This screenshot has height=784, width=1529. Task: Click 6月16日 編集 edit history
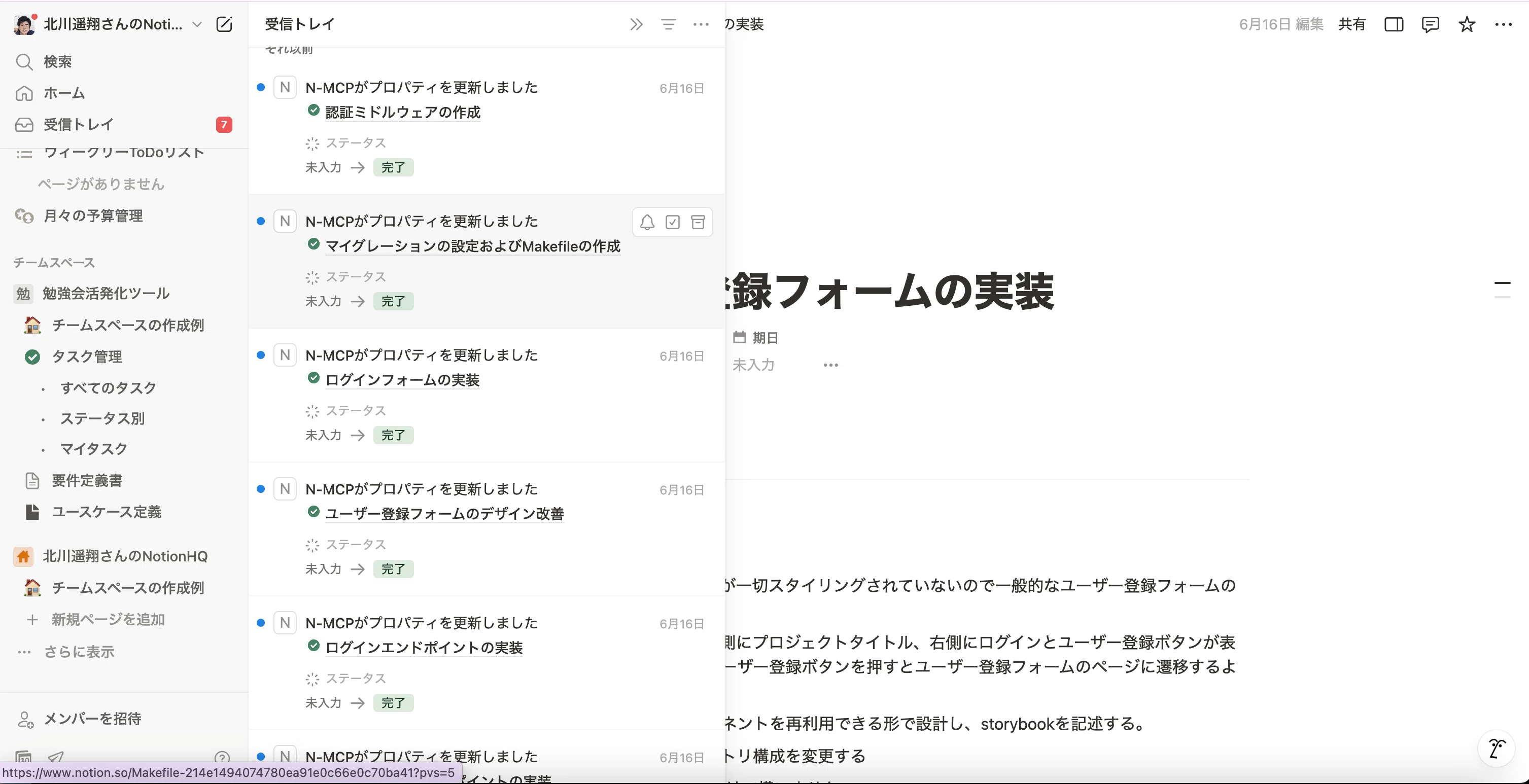pos(1281,24)
